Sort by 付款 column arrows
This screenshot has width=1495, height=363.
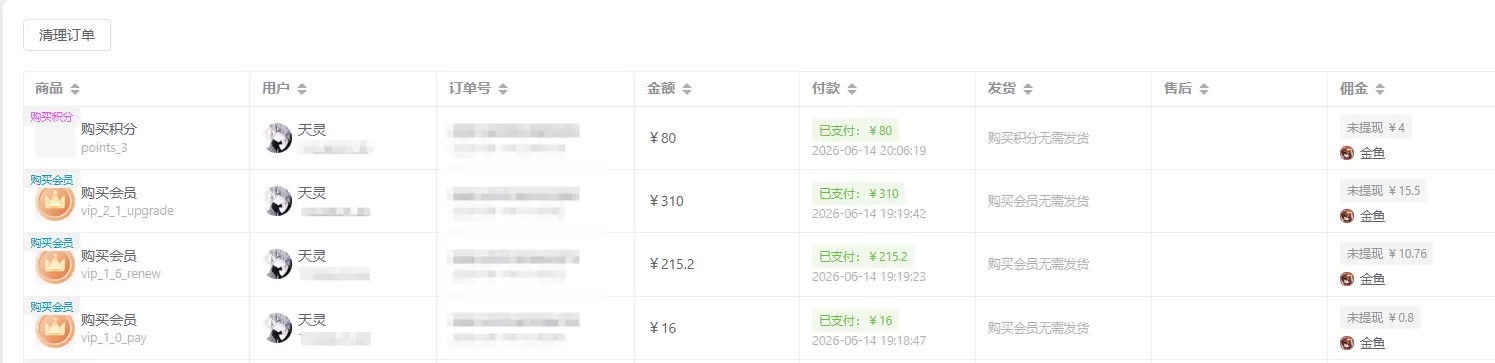852,89
